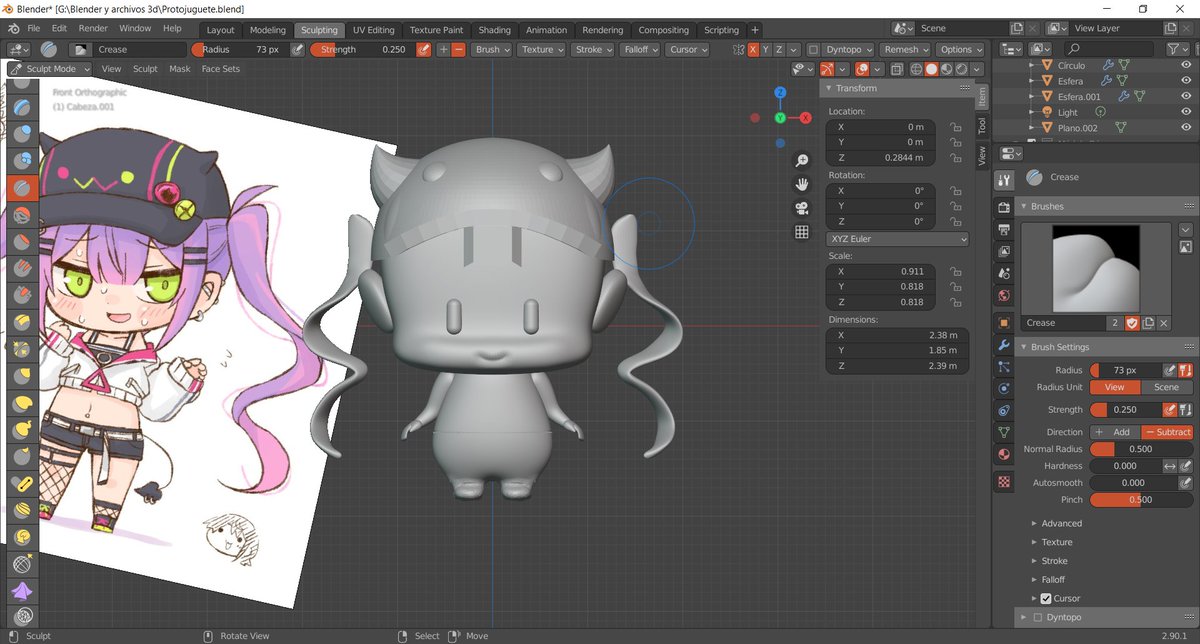Toggle the lock for Location X
This screenshot has height=644, width=1200.
click(956, 127)
